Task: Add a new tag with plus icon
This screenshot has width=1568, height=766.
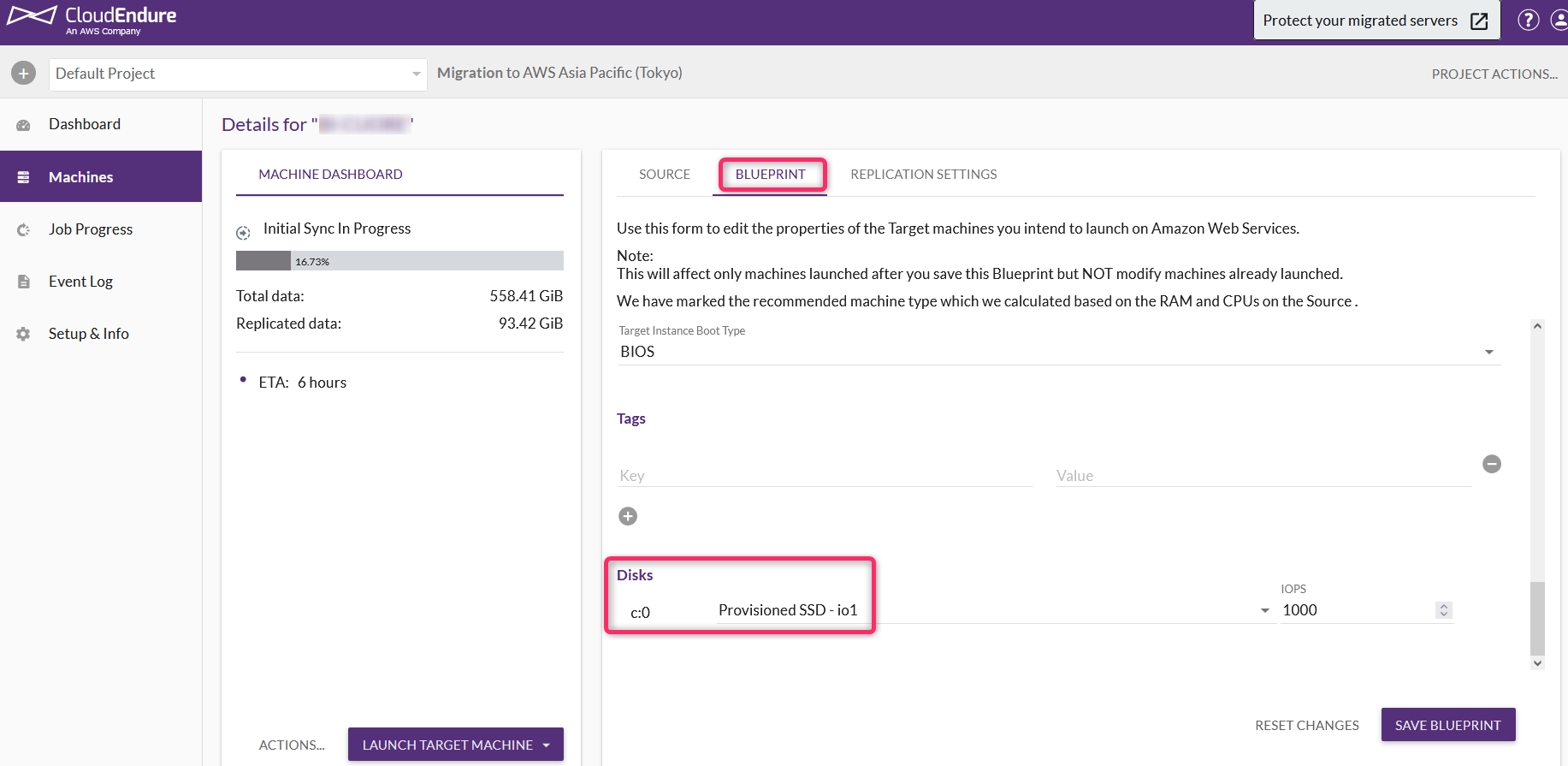Action: 628,516
